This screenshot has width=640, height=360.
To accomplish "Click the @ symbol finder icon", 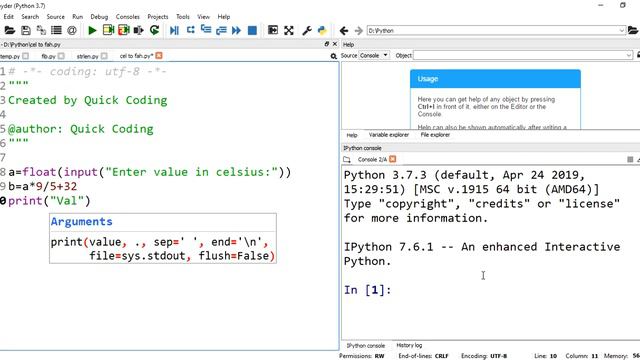I will (x=72, y=30).
